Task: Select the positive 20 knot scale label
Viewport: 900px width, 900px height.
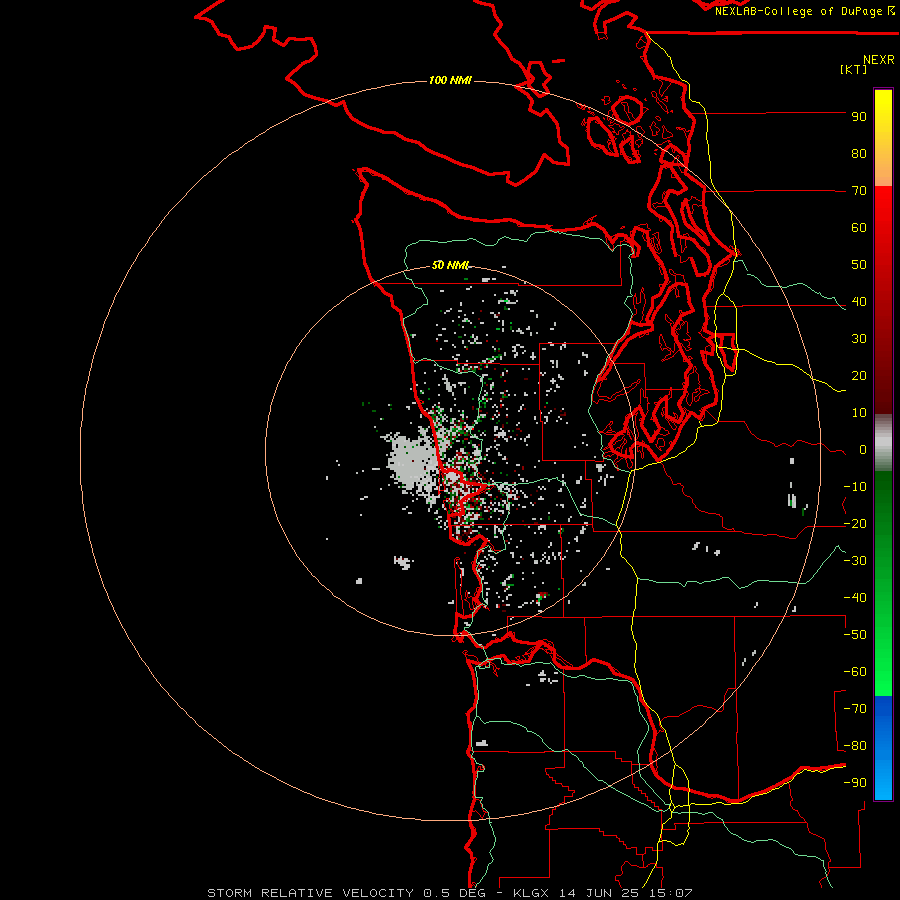Action: click(859, 375)
